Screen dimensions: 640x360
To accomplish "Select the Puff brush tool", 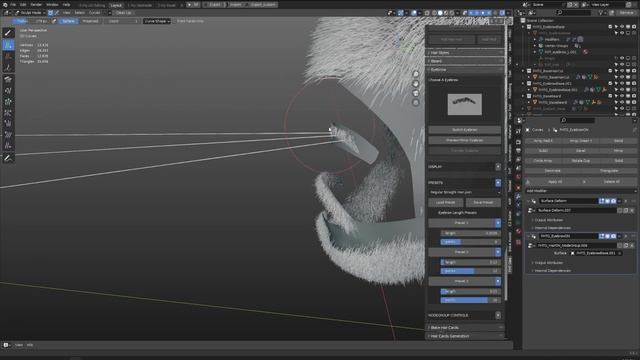I will tap(8, 123).
